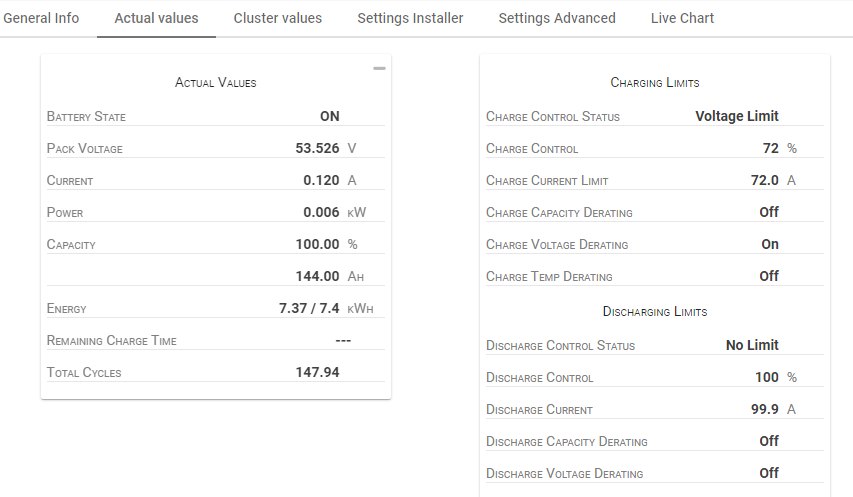
Task: Click the Energy value 7.37 / 7.4
Action: (309, 309)
